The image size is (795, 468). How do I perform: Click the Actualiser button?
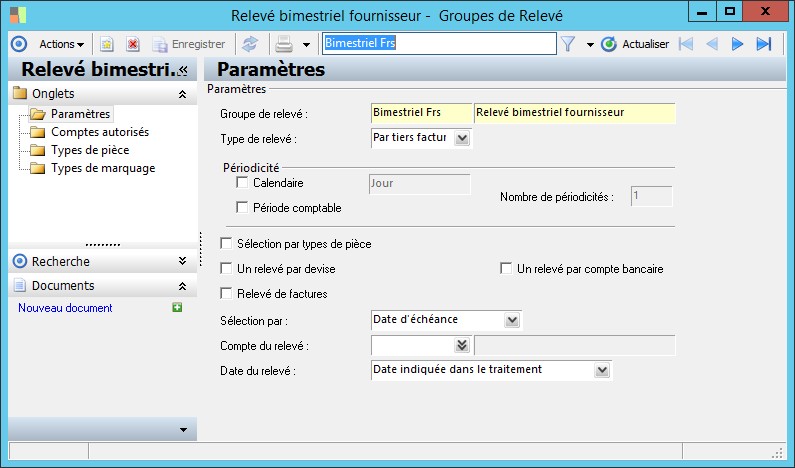coord(636,44)
